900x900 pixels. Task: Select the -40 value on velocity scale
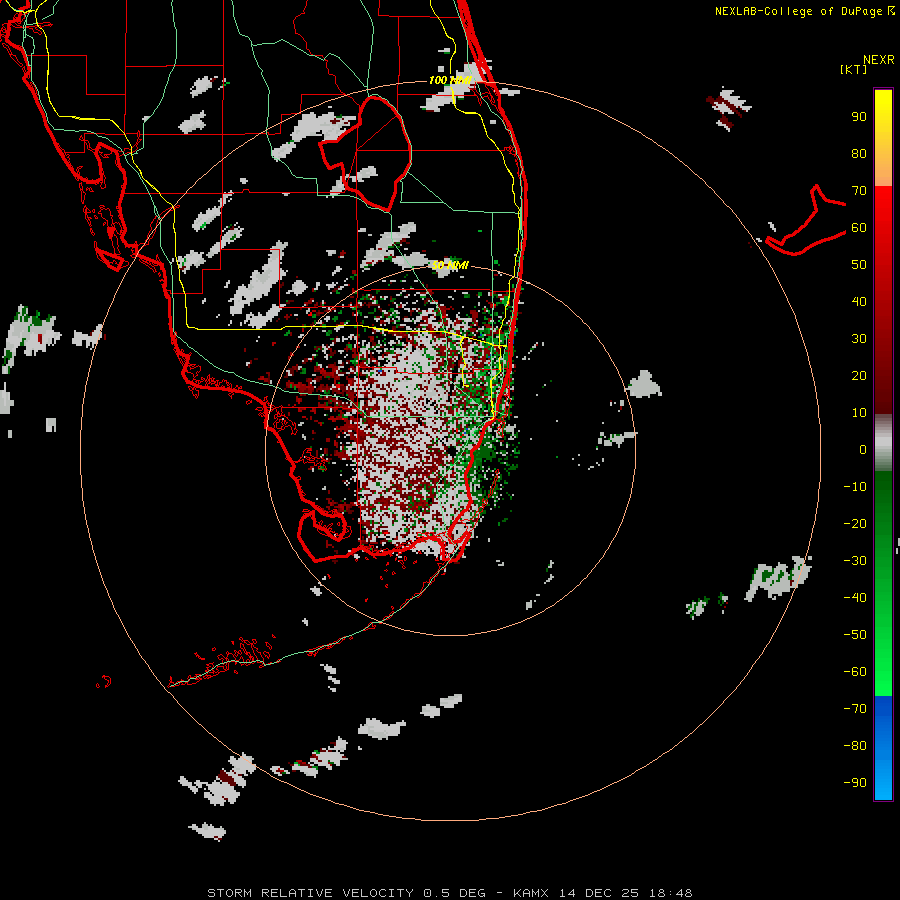[855, 598]
